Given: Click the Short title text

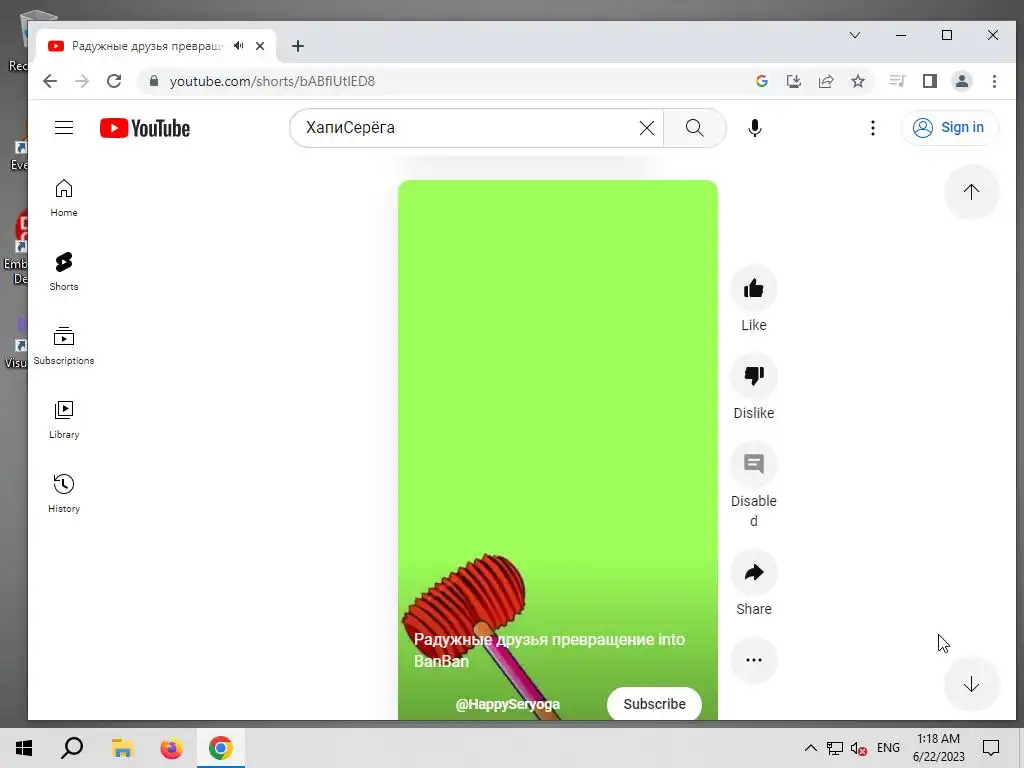Looking at the screenshot, I should pyautogui.click(x=549, y=650).
